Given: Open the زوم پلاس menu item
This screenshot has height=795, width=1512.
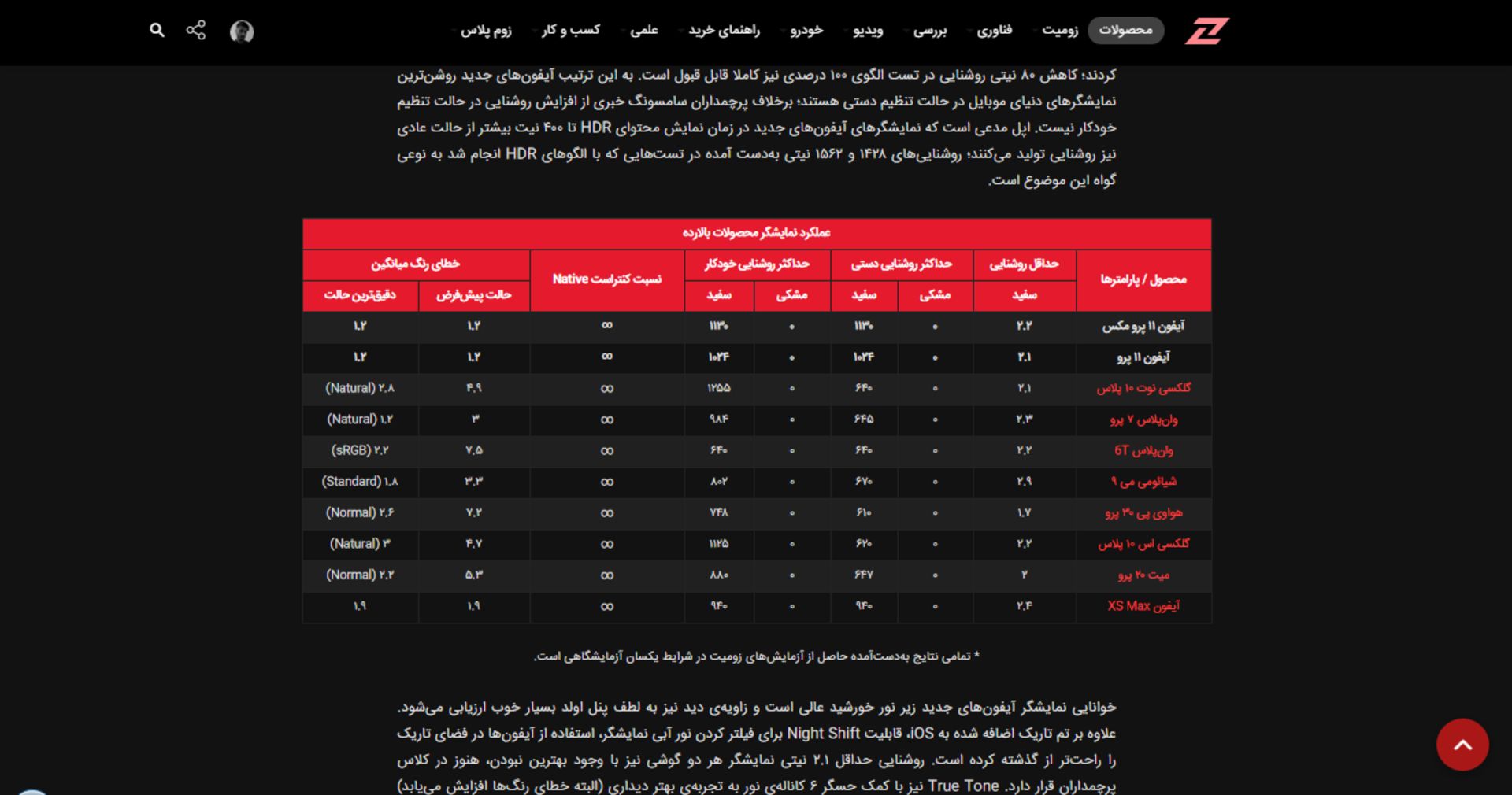Looking at the screenshot, I should tap(486, 30).
